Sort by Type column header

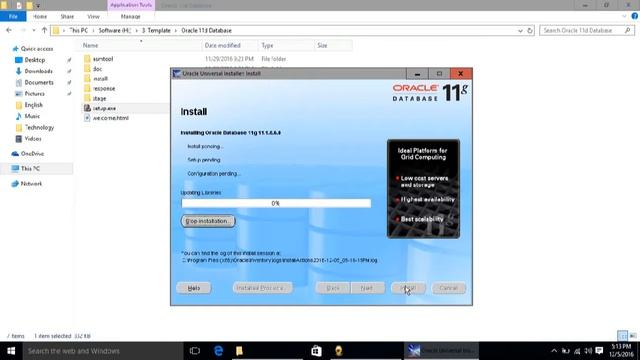point(267,45)
